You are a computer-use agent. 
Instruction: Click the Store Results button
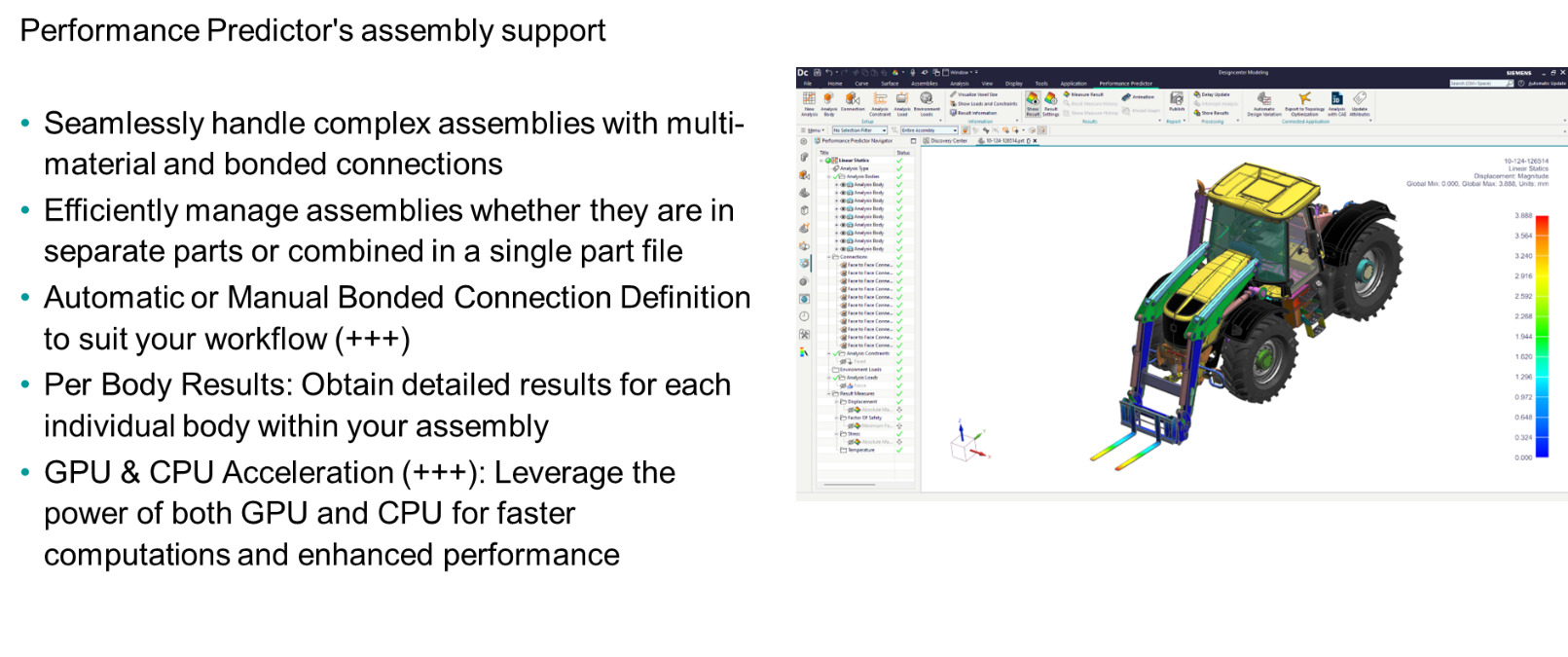pyautogui.click(x=1213, y=113)
